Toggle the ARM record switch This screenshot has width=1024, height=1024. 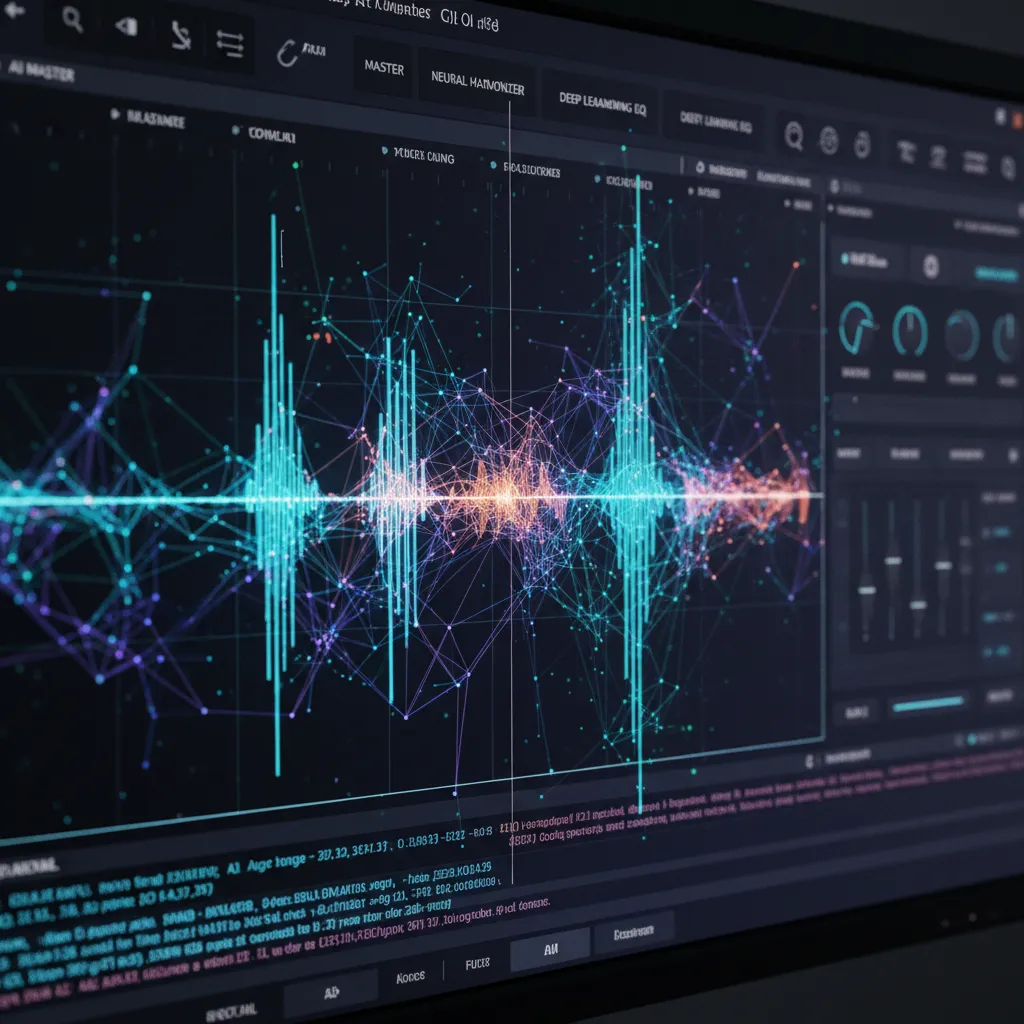point(315,51)
